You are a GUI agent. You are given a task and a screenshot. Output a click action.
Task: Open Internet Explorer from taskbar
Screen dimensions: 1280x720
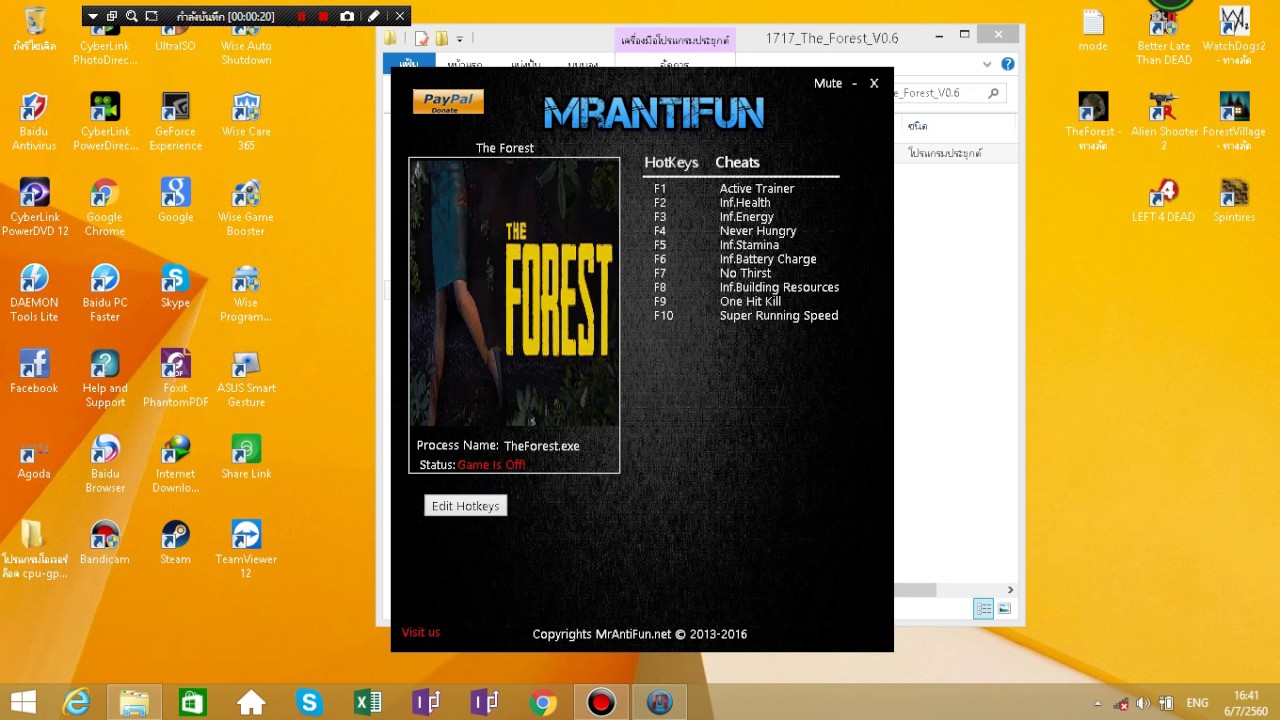[77, 703]
